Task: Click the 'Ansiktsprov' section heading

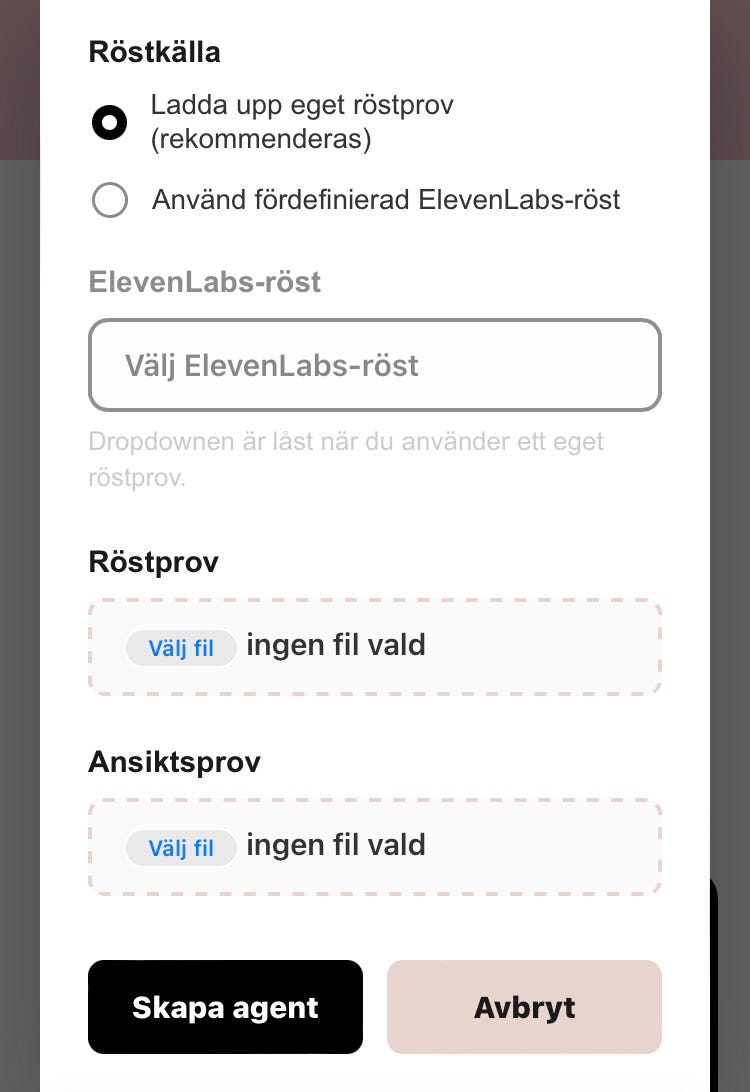Action: (x=174, y=762)
